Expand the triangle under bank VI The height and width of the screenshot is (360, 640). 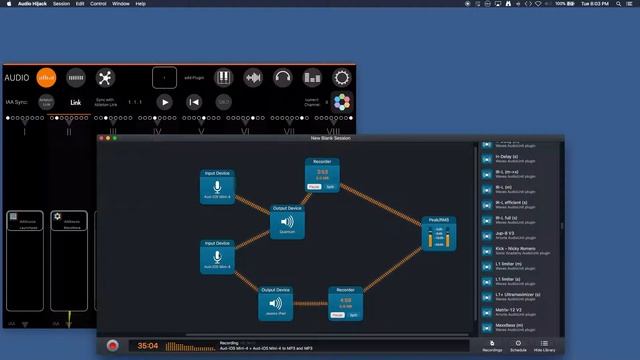245,122
